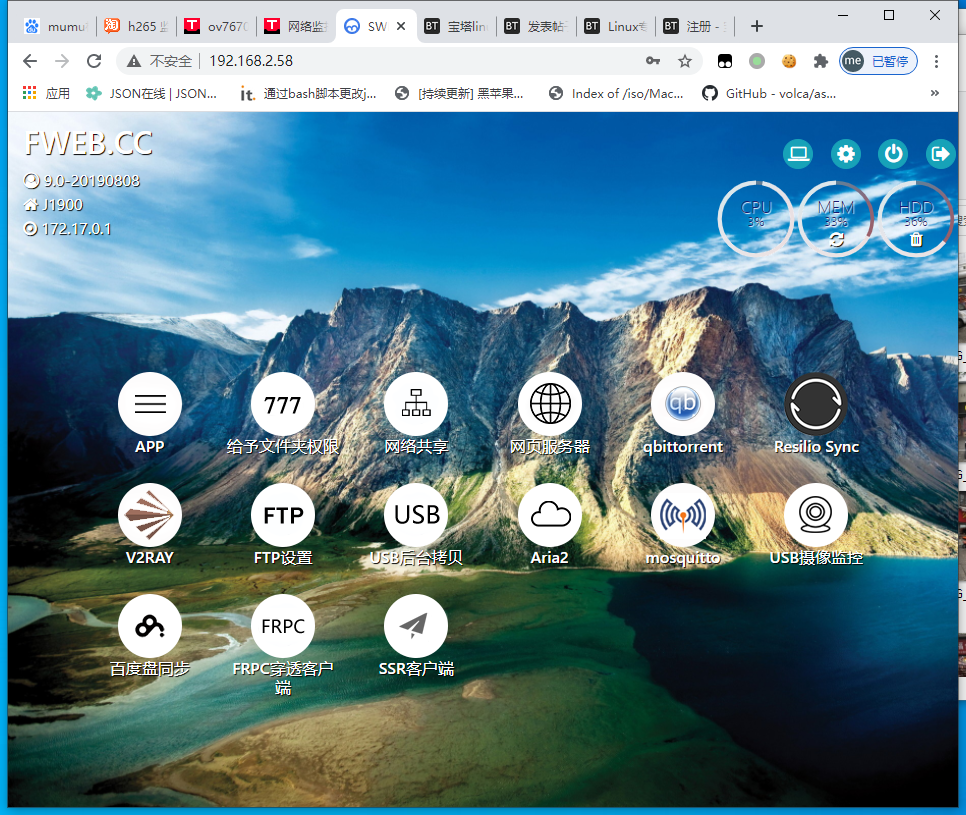
Task: Open the FTP settings icon
Action: (x=283, y=516)
